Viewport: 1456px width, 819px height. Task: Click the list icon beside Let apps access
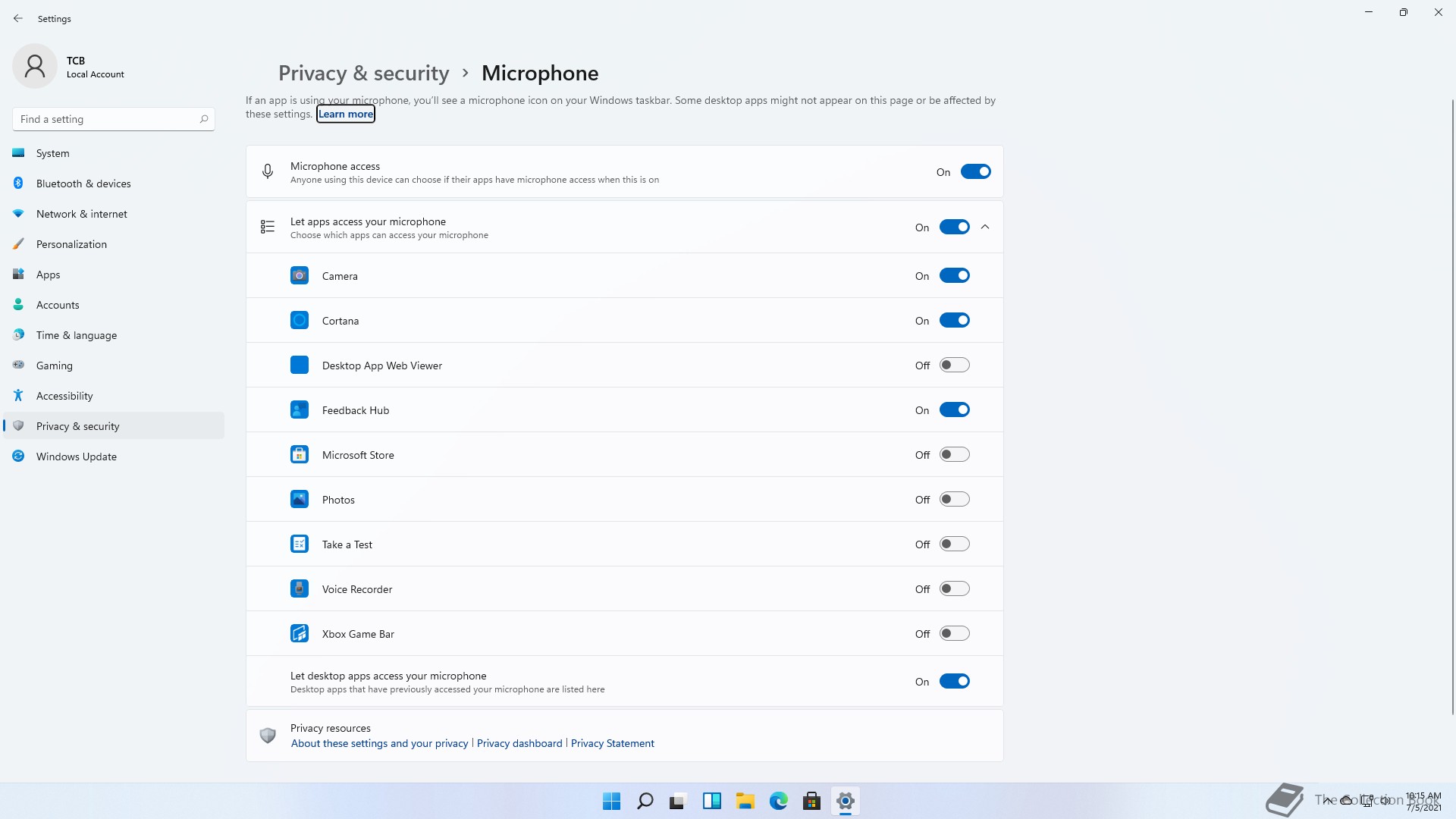tap(268, 227)
